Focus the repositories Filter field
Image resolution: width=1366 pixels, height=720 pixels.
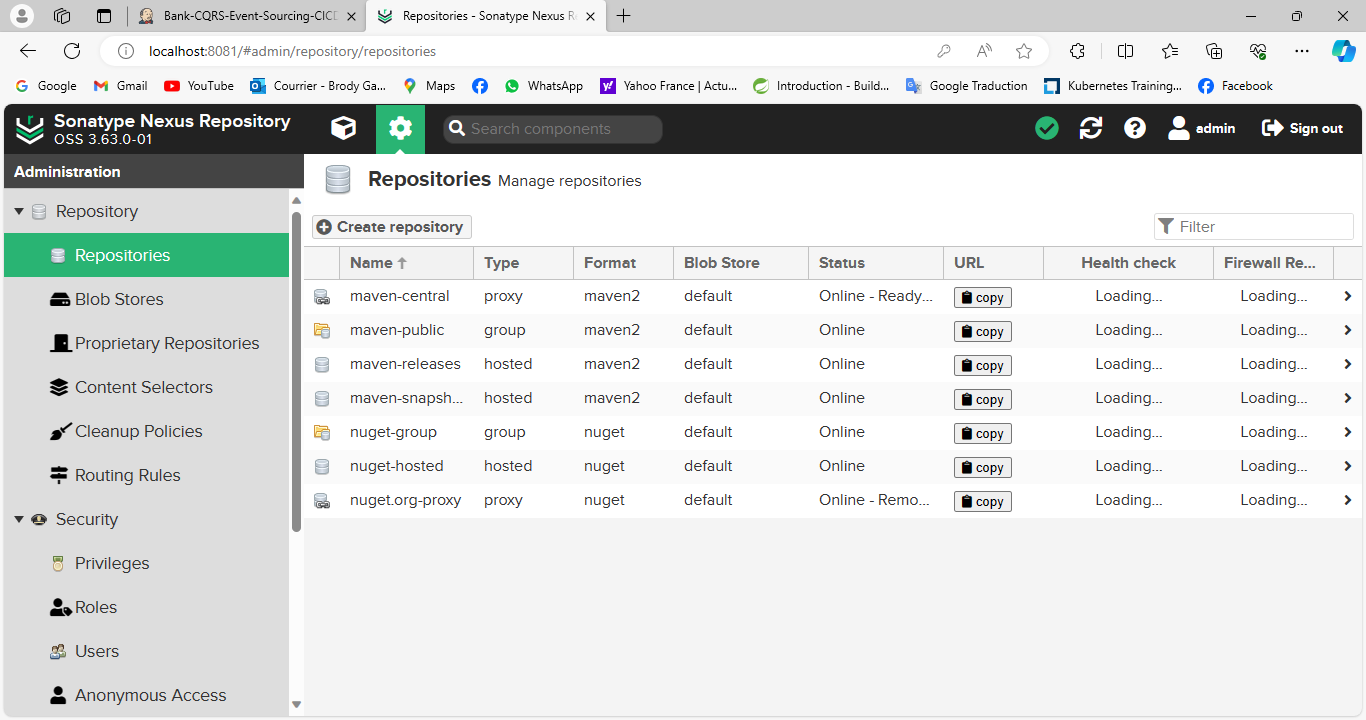coord(1254,227)
